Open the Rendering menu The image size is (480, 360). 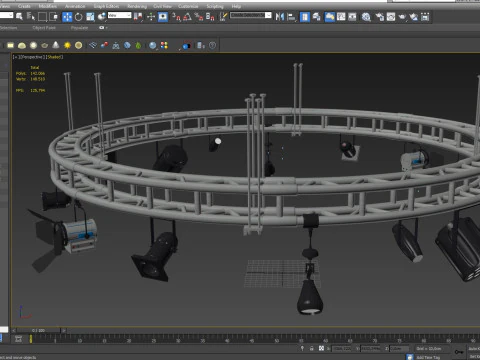pos(137,6)
